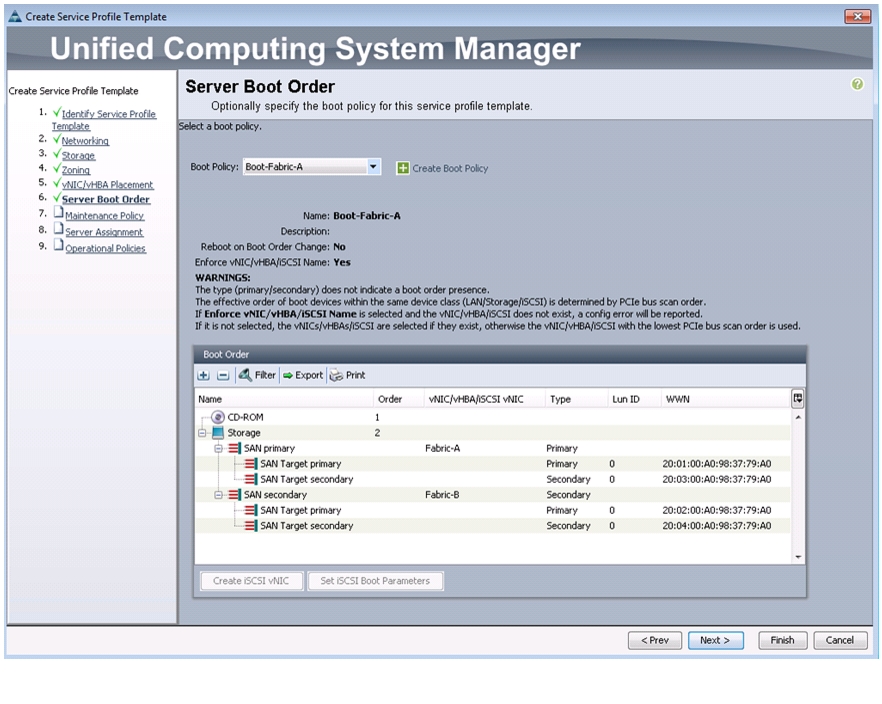882x704 pixels.
Task: Click Set iSCSI Boot Parameters button
Action: click(x=375, y=581)
